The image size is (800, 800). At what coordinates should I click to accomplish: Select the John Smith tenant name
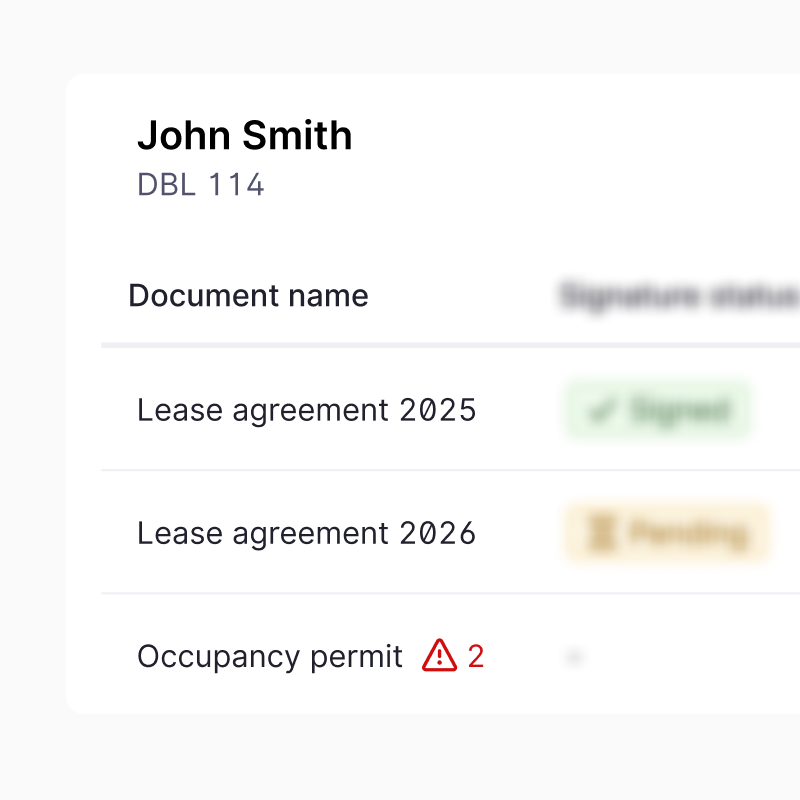[x=244, y=135]
